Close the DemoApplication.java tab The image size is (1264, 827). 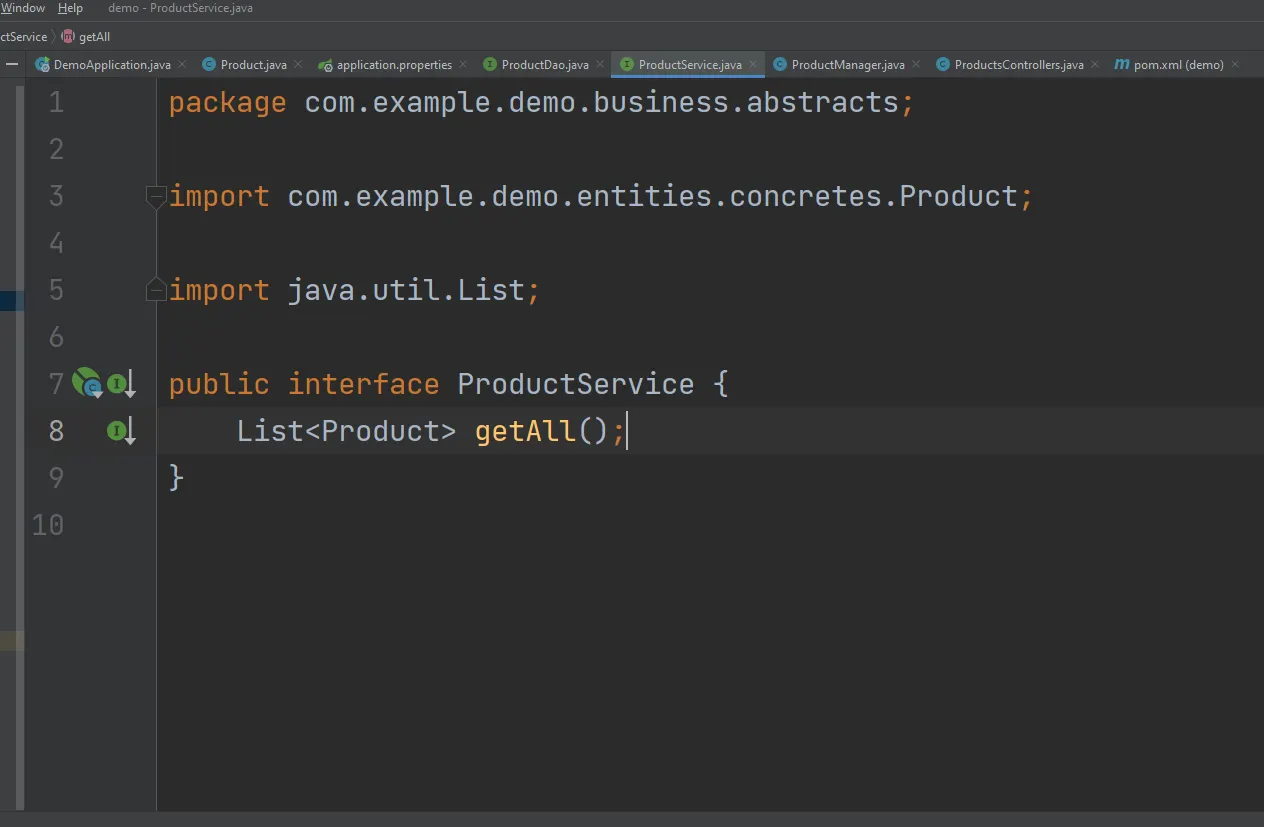[x=182, y=65]
